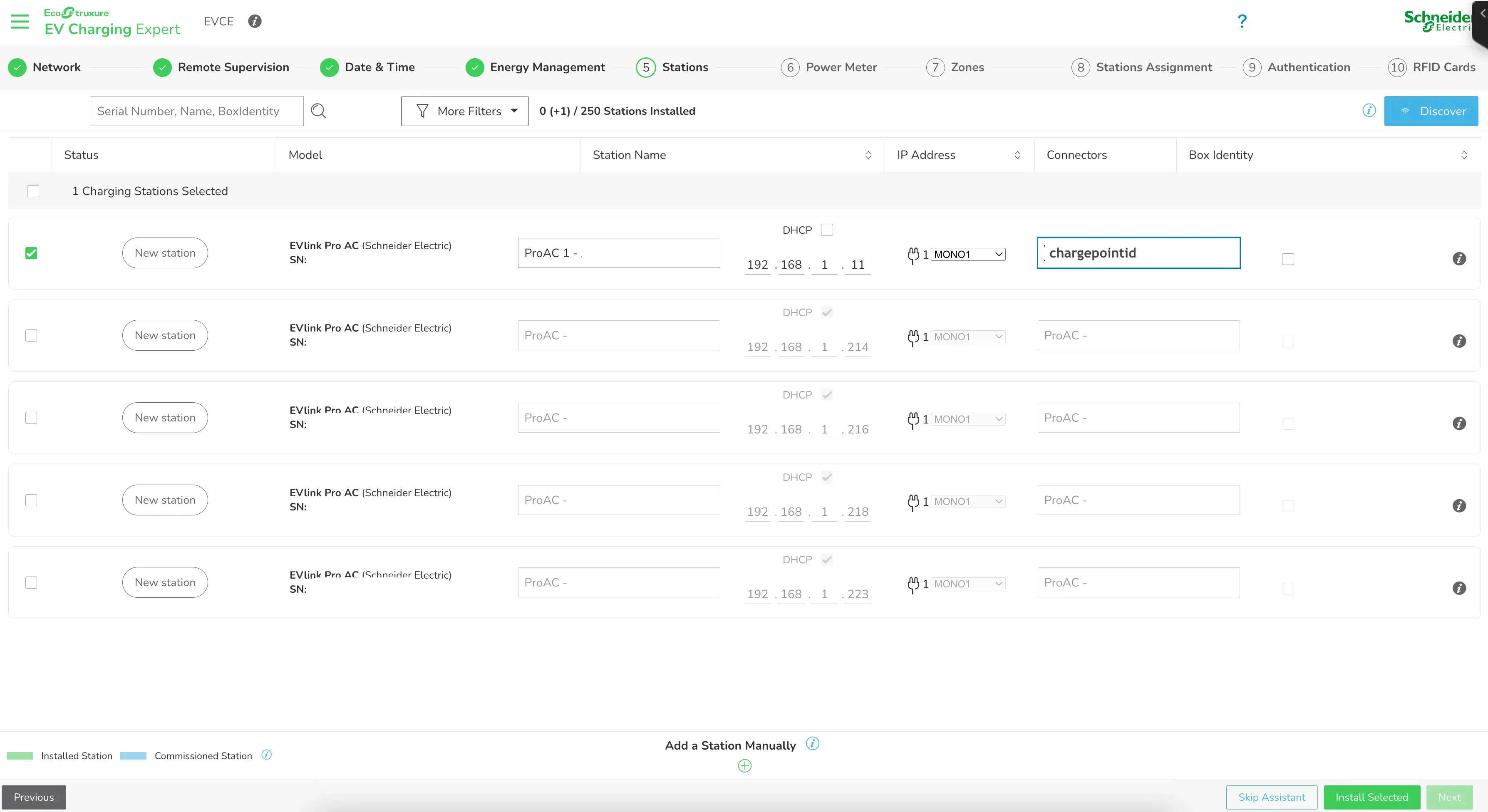Go to the Network step
Screen dimensions: 1488x812
click(x=45, y=67)
